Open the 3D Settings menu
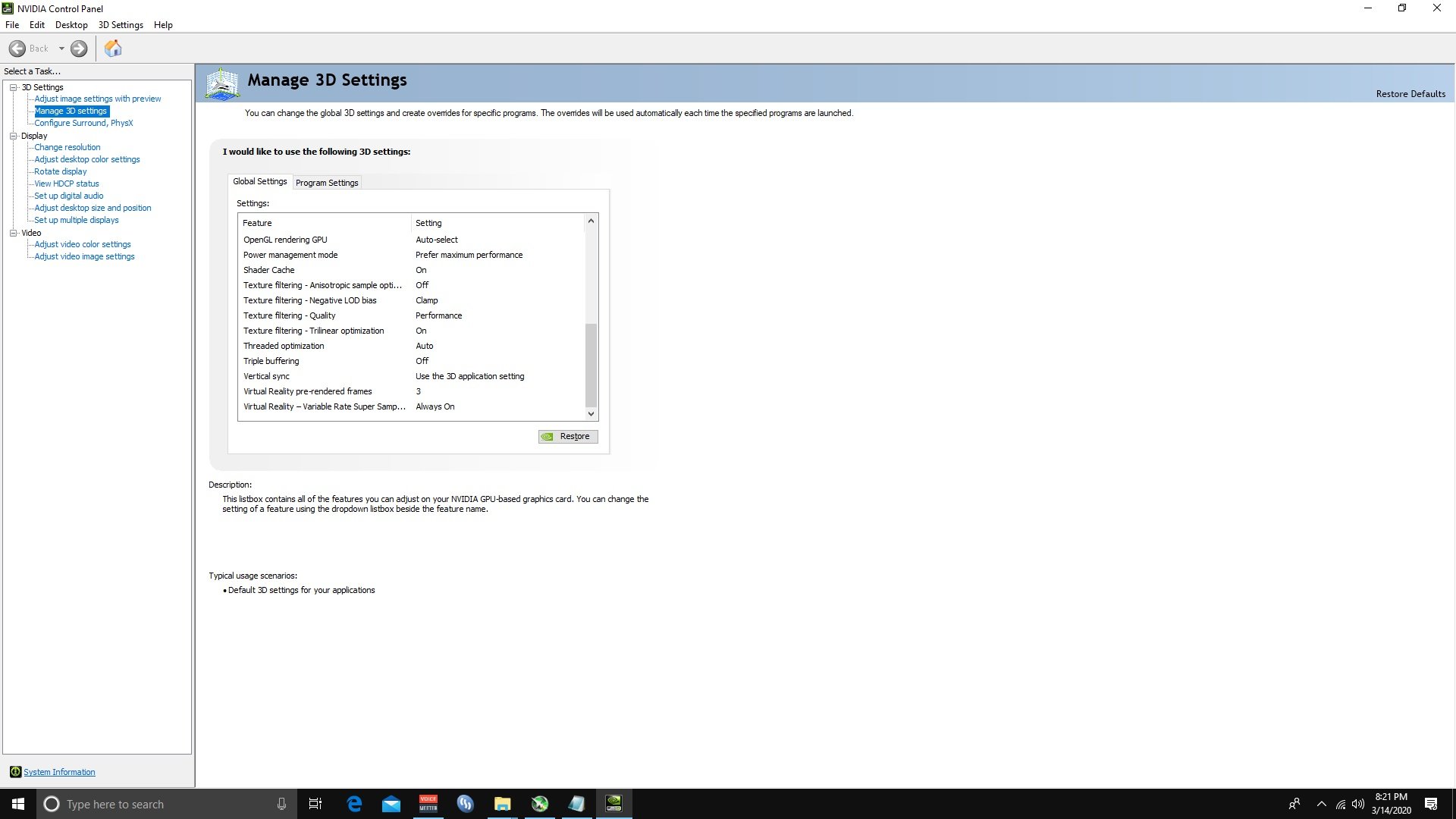The width and height of the screenshot is (1456, 819). click(x=121, y=25)
